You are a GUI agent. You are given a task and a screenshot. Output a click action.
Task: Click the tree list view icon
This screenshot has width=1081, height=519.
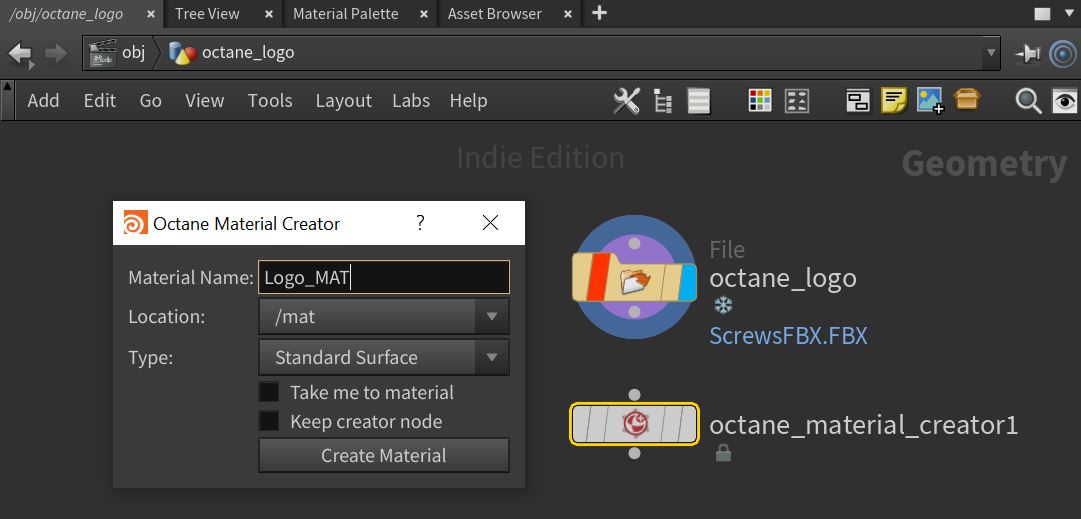point(662,101)
